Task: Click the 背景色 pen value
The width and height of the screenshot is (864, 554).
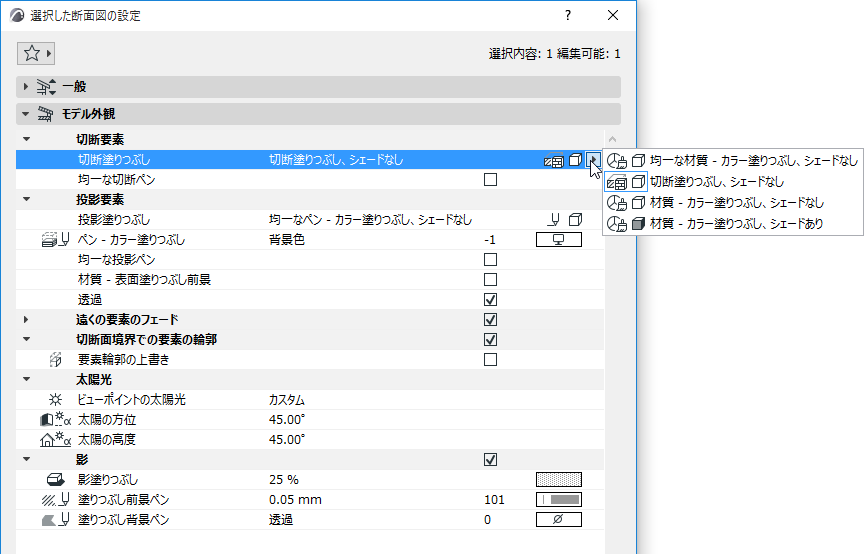Action: (287, 239)
